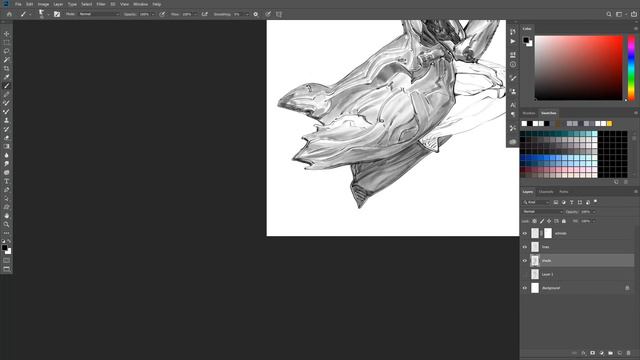The image size is (640, 360).
Task: Toggle lock transparent pixels
Action: [x=534, y=221]
